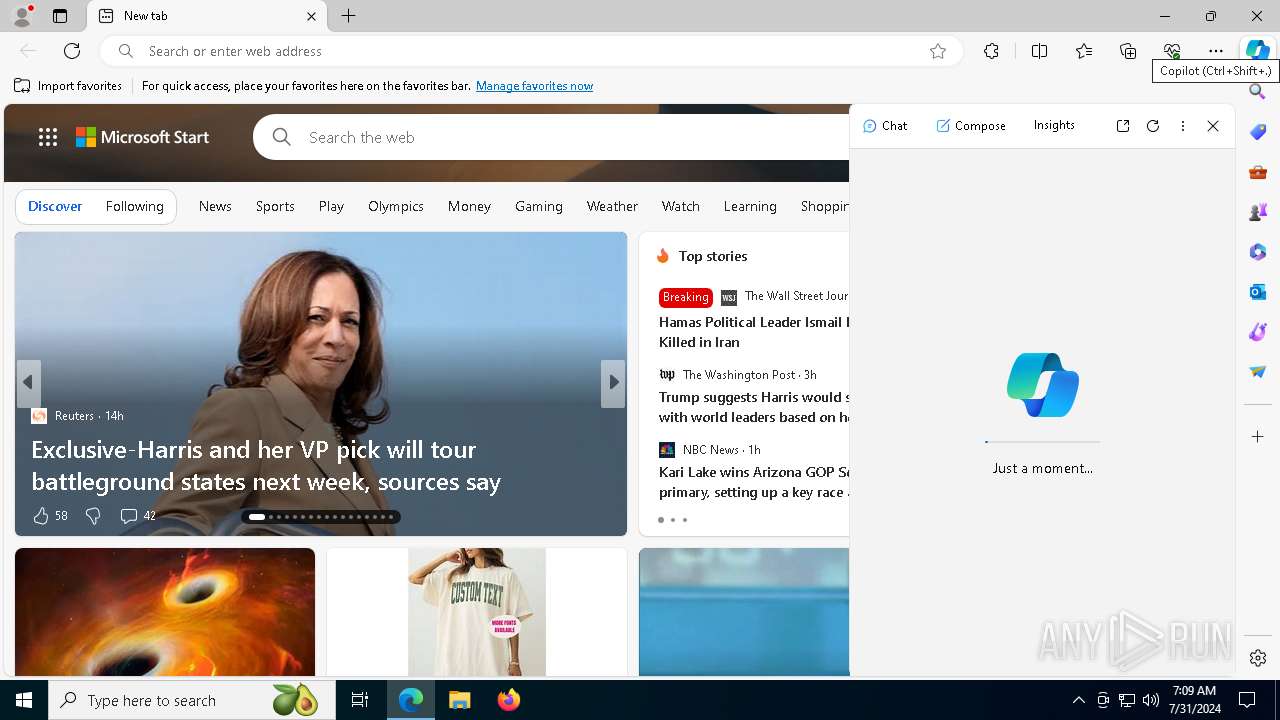
Task: Open Copilot pane more options menu
Action: click(x=1183, y=126)
